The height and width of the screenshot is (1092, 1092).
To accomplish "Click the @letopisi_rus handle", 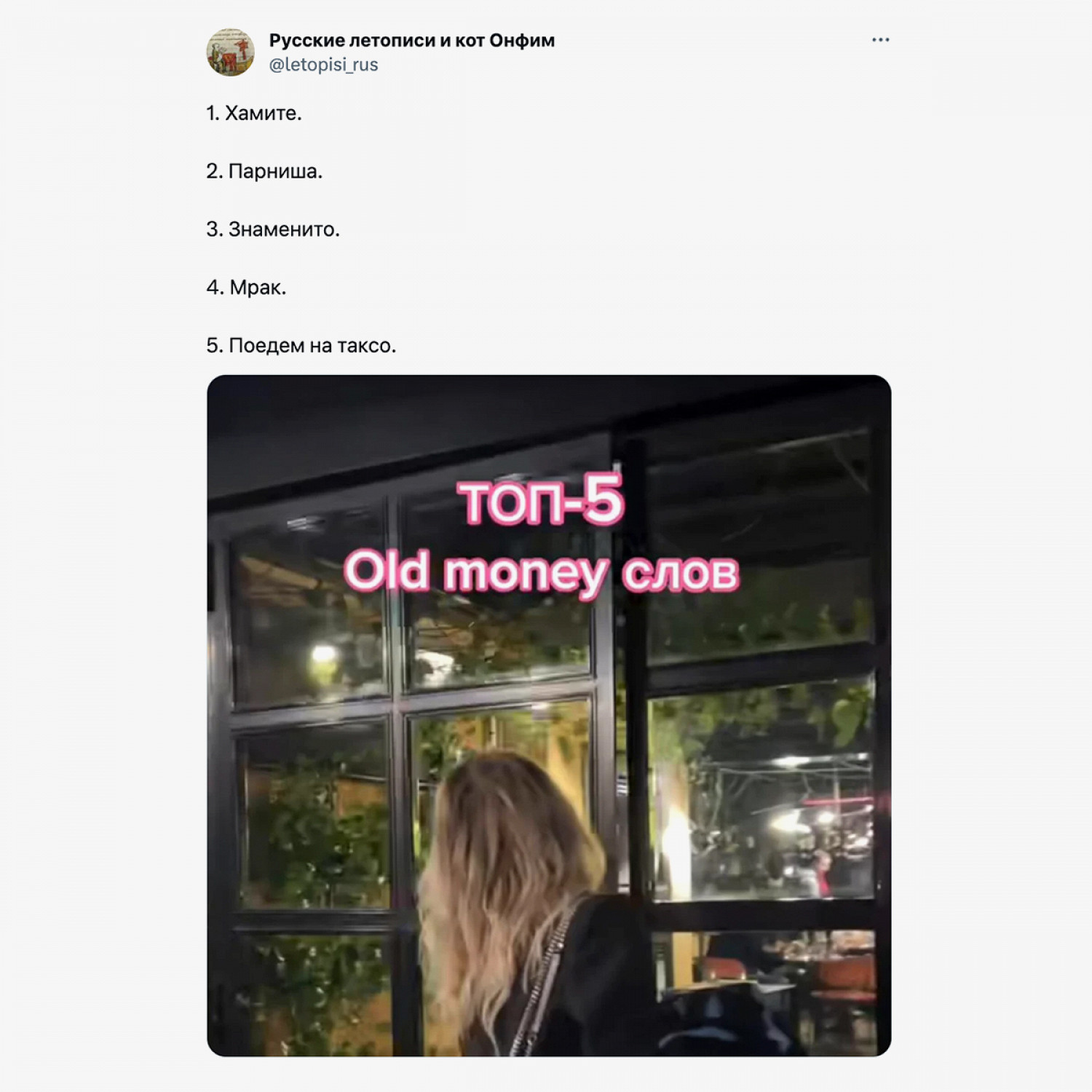I will pyautogui.click(x=323, y=65).
